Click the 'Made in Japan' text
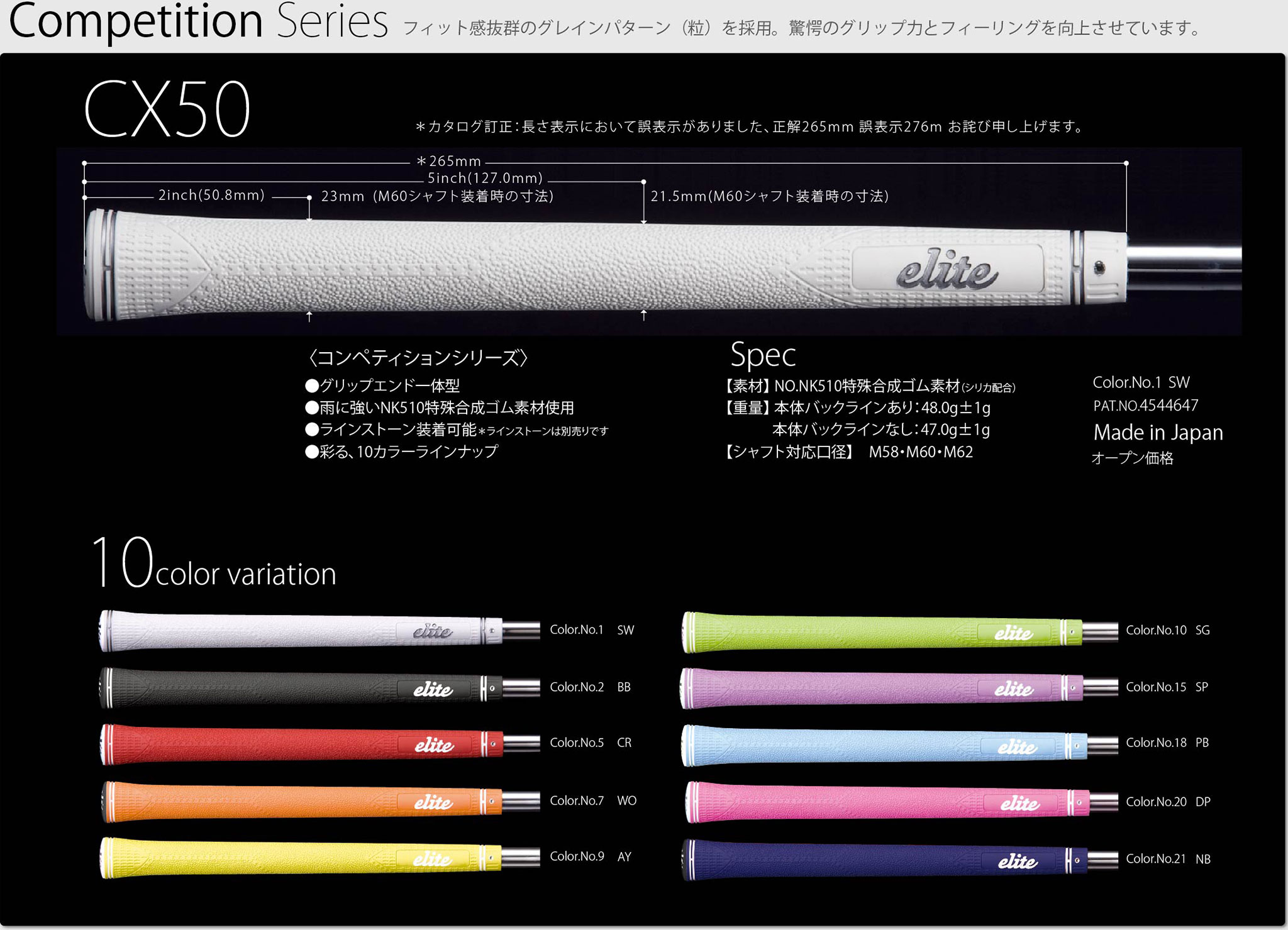 tap(1158, 433)
